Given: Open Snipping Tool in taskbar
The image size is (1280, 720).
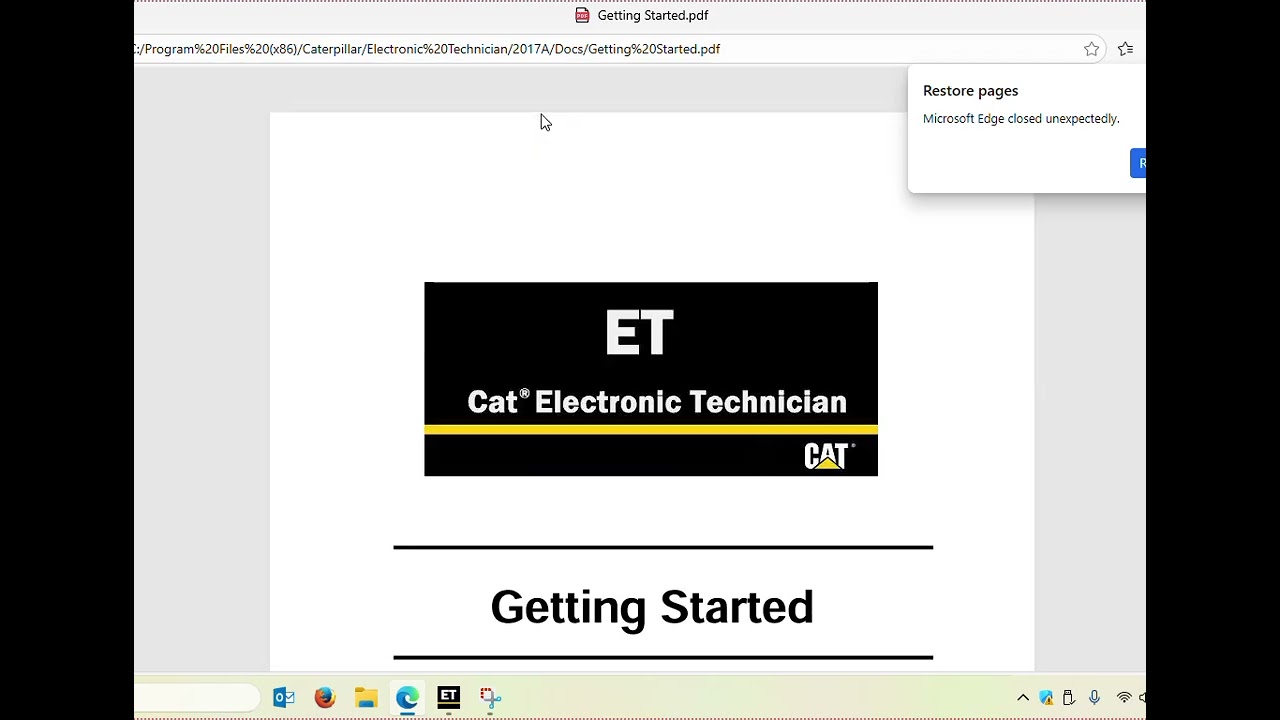Looking at the screenshot, I should click(x=490, y=698).
